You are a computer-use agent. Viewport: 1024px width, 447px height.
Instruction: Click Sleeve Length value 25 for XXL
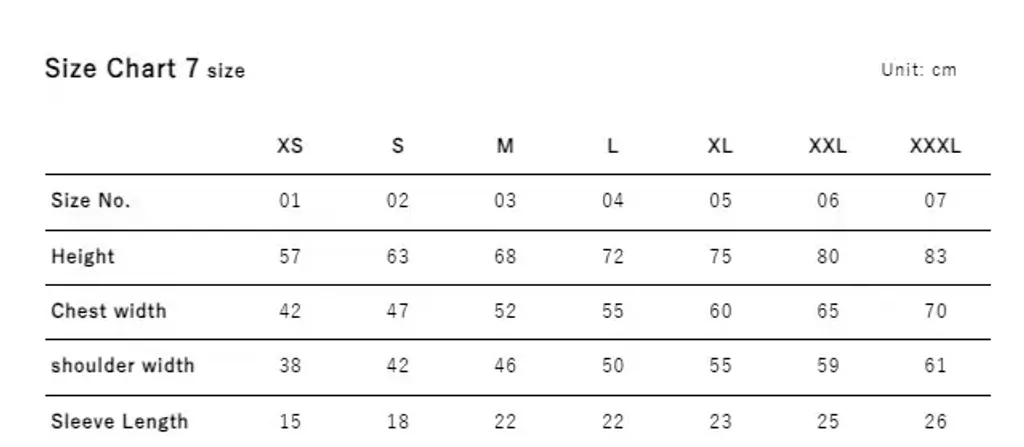tap(828, 421)
